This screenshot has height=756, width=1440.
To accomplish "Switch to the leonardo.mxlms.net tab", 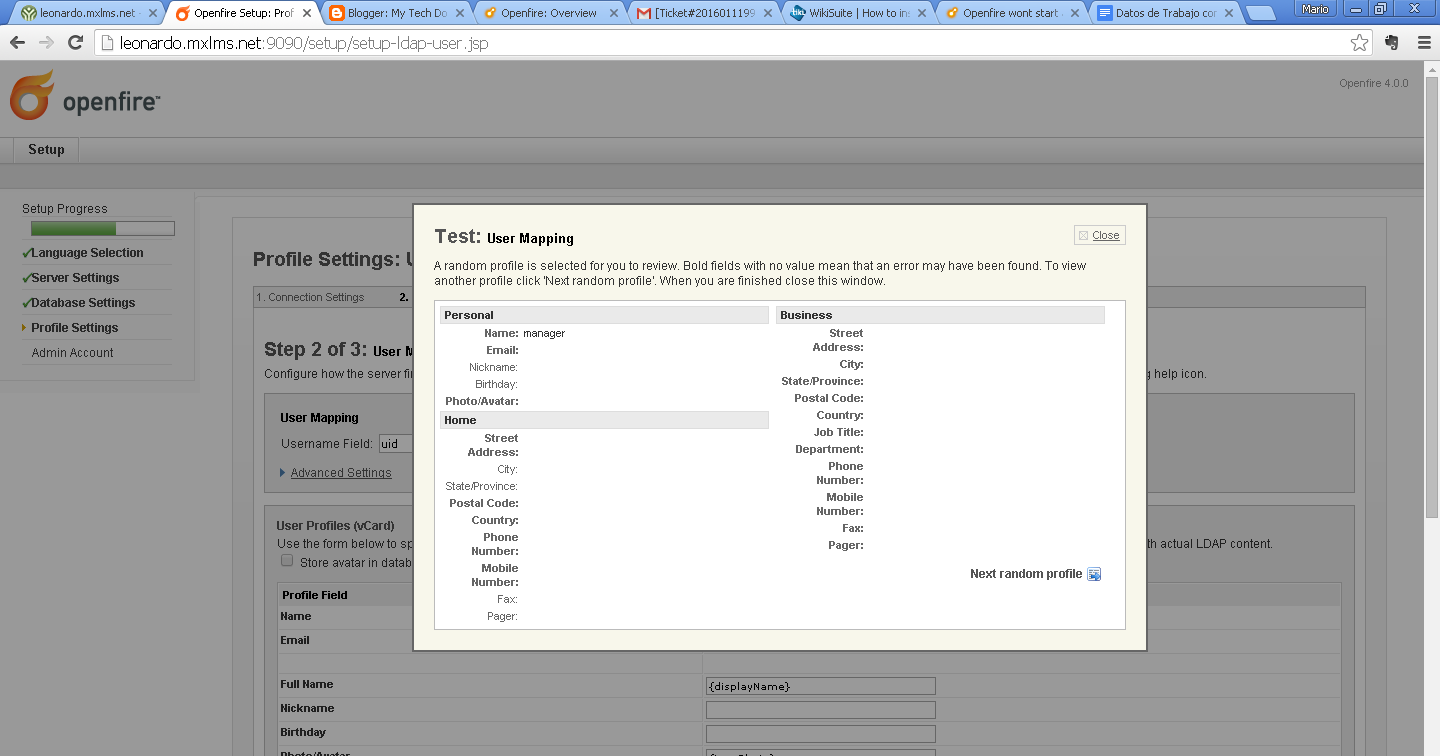I will (88, 14).
